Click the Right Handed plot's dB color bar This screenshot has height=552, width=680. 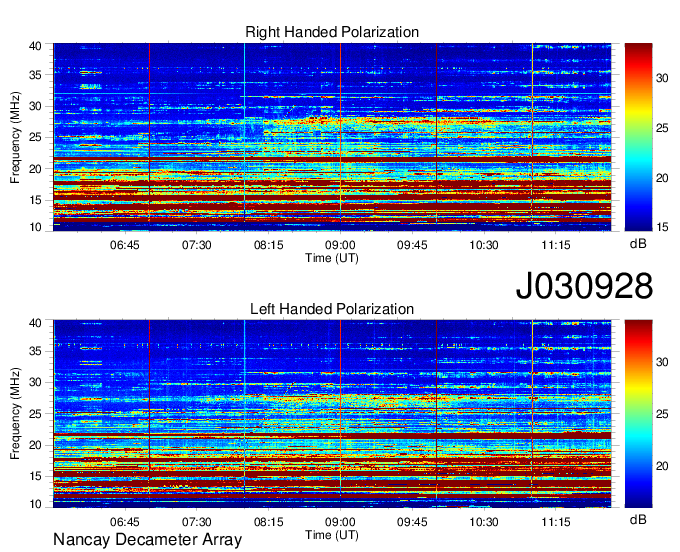(x=638, y=137)
